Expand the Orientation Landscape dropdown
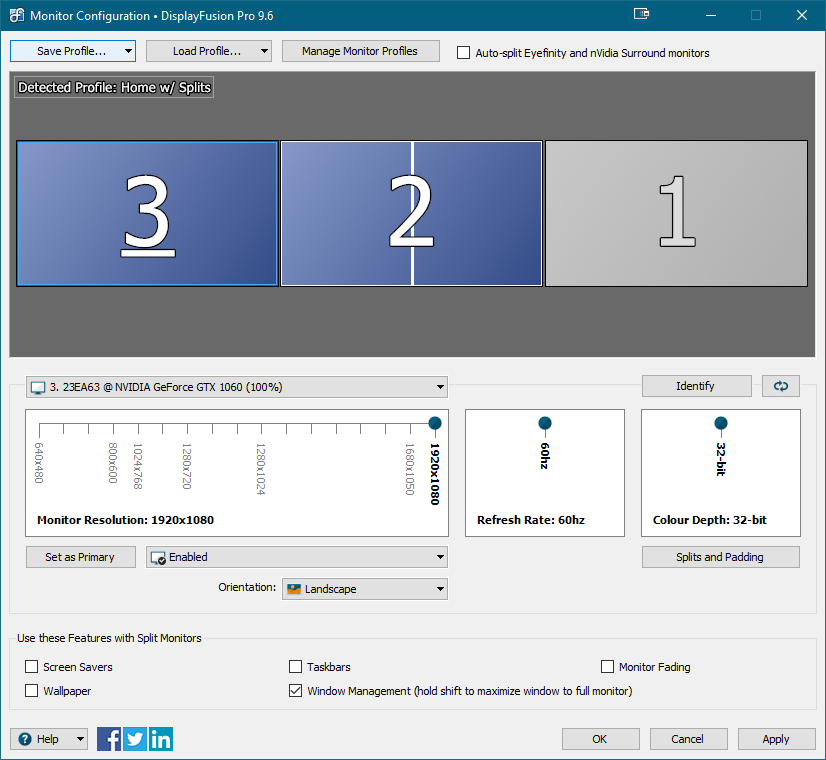826x760 pixels. click(365, 589)
